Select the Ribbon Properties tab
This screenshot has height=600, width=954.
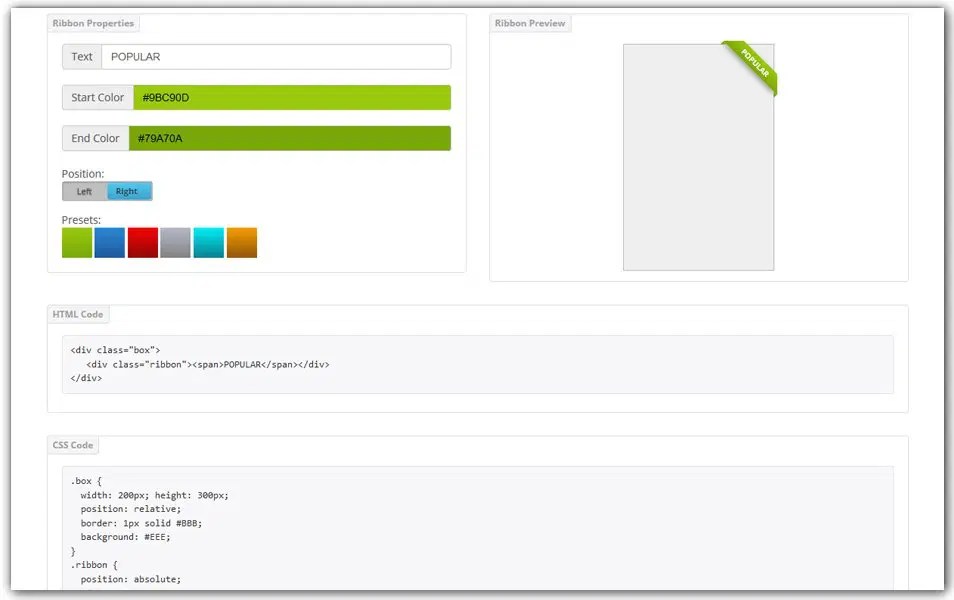coord(93,22)
